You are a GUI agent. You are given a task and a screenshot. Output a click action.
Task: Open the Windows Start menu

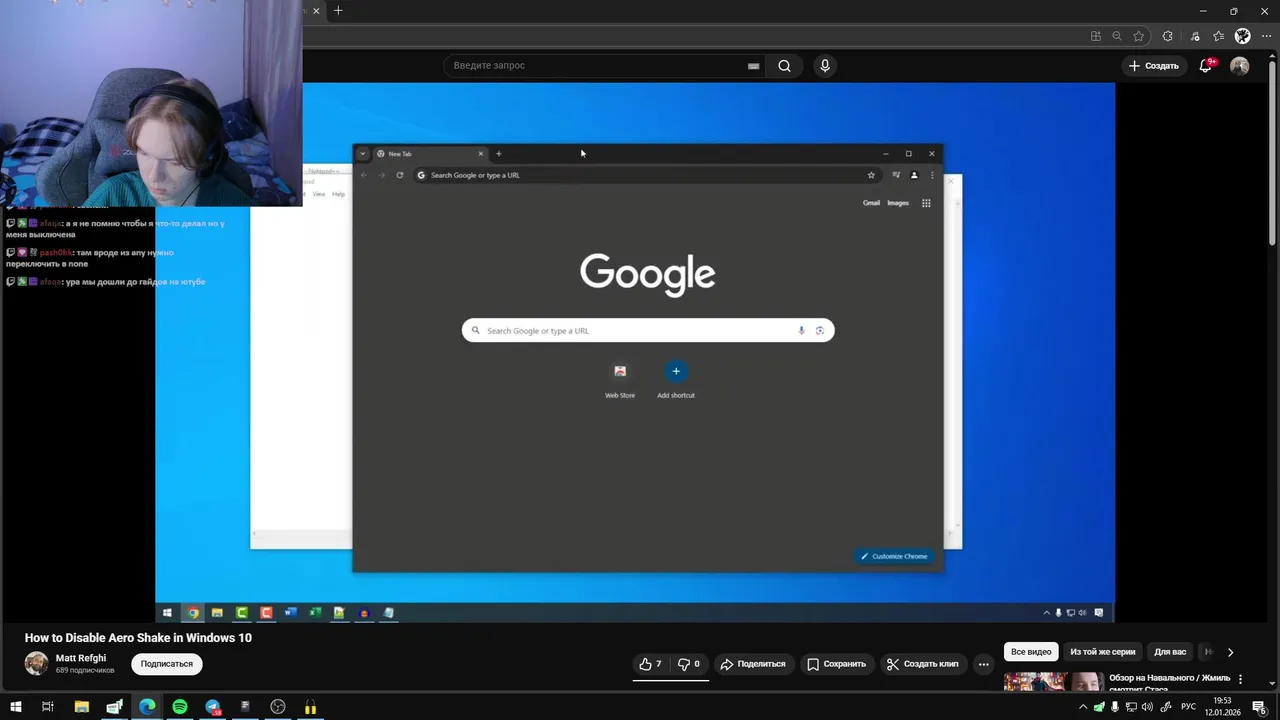pos(15,707)
